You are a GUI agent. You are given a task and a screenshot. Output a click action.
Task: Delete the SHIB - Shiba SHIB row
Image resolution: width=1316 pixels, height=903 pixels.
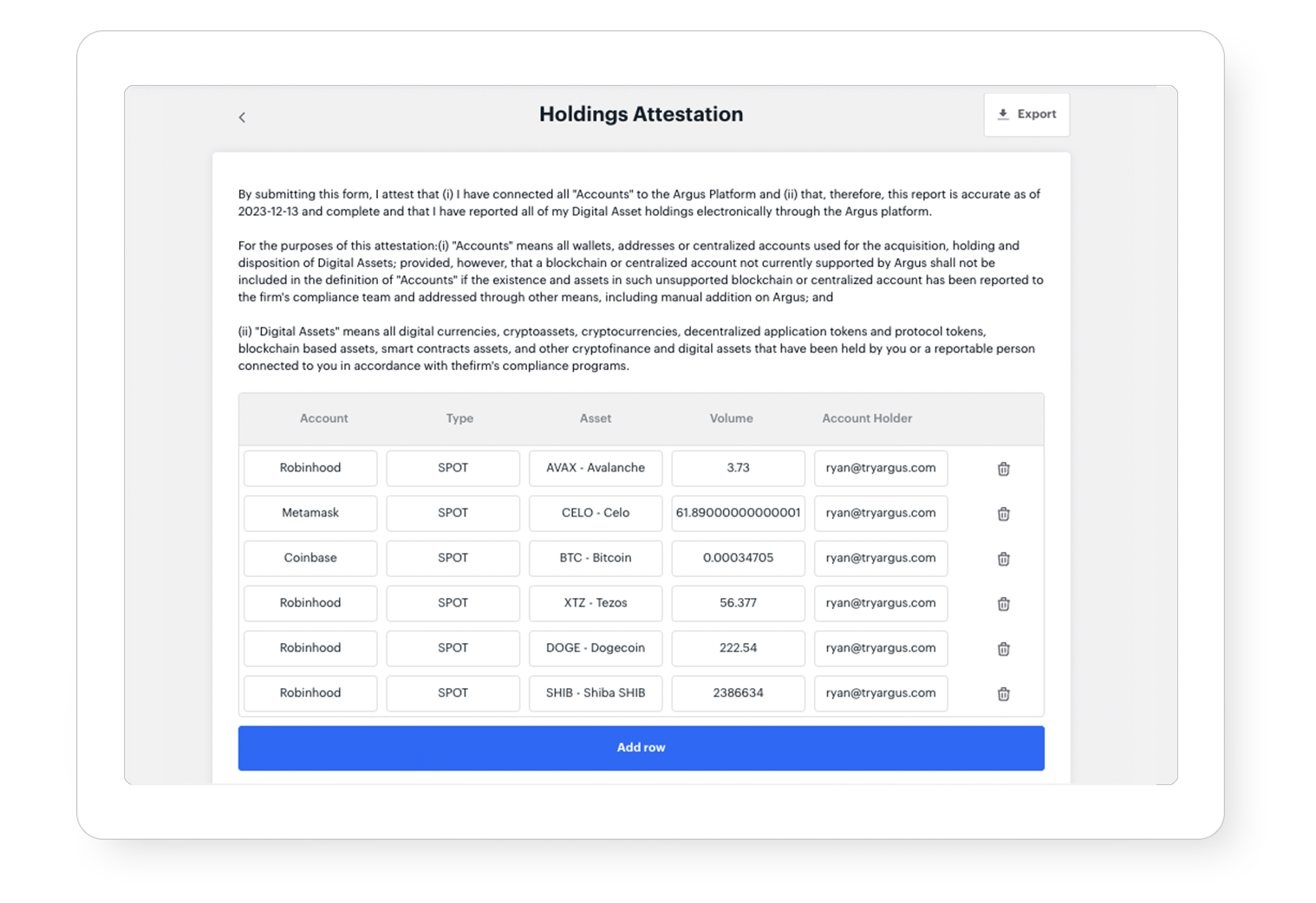(x=1003, y=694)
